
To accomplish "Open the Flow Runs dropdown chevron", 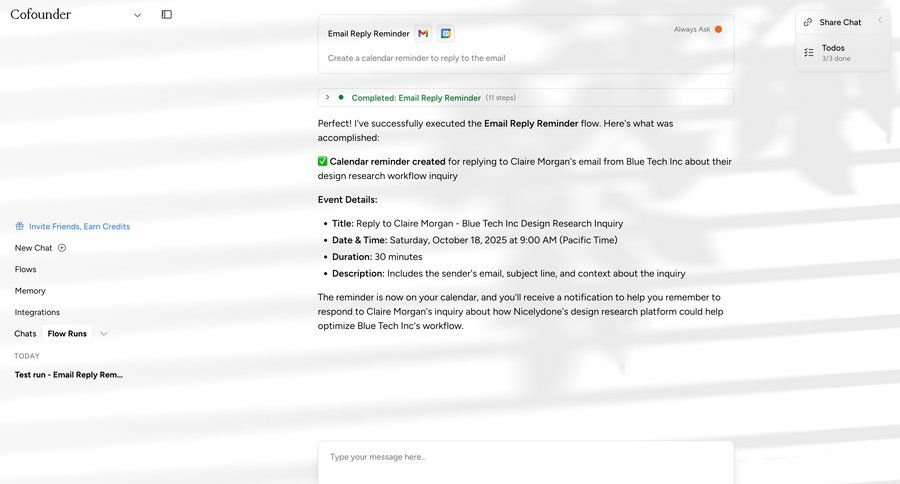I will click(103, 334).
